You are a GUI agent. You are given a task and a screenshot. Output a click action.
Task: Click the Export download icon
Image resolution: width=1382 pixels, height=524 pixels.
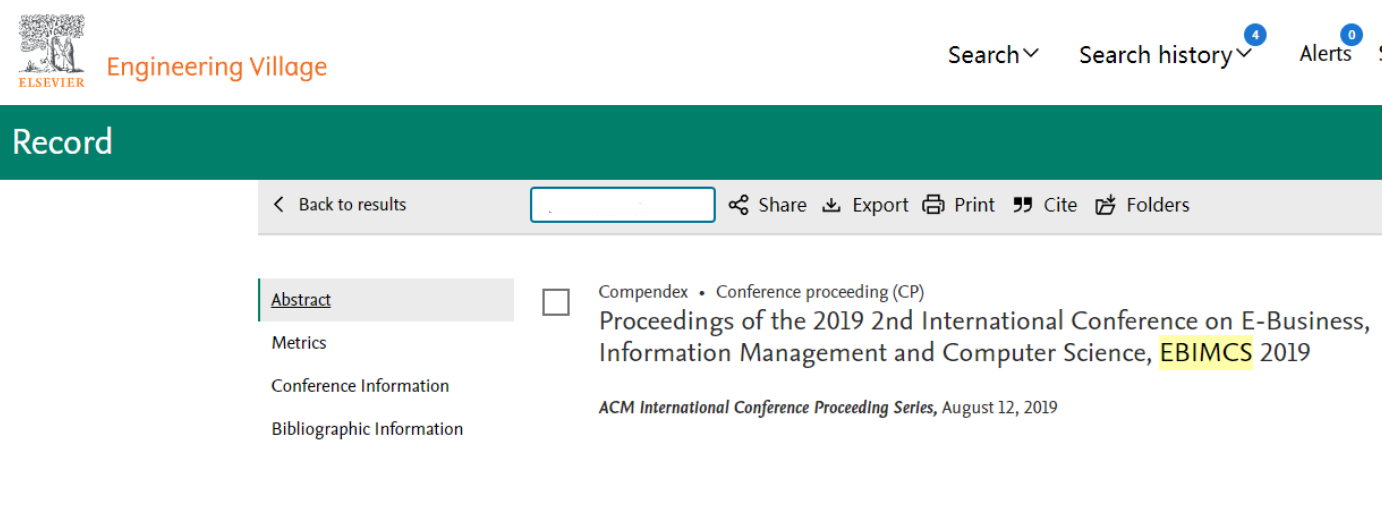pyautogui.click(x=831, y=205)
